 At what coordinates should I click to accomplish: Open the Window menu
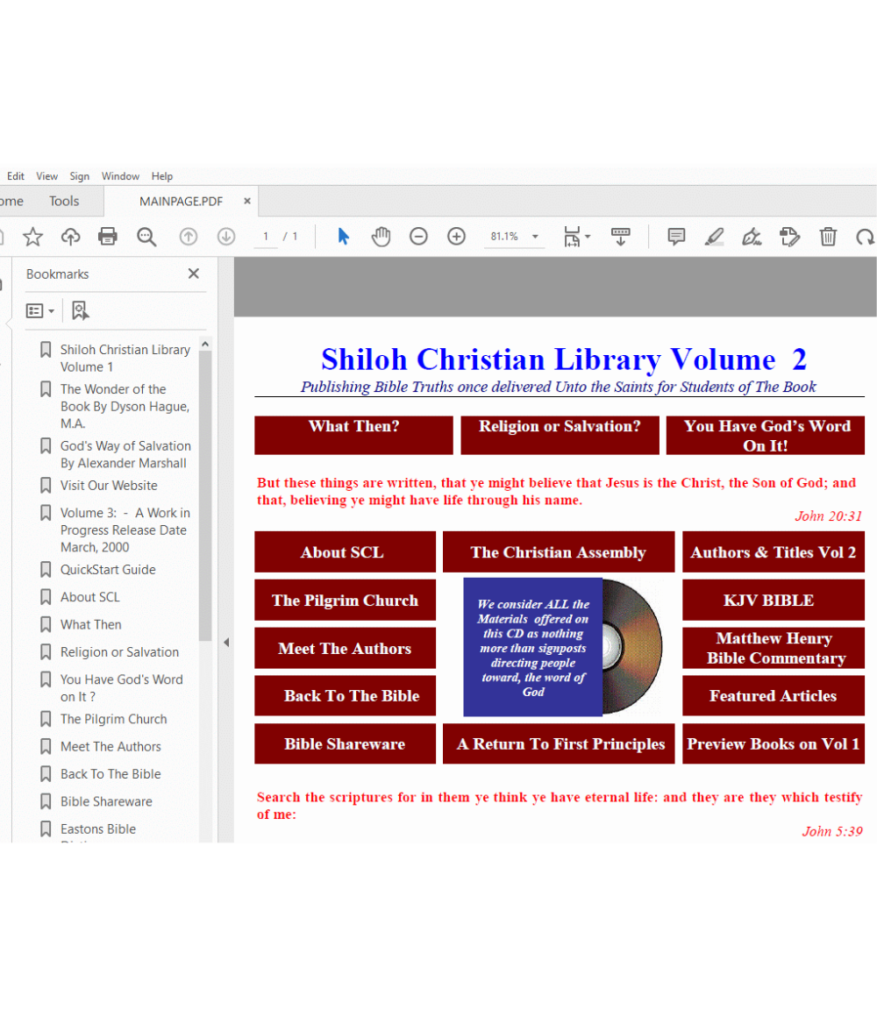coord(120,176)
